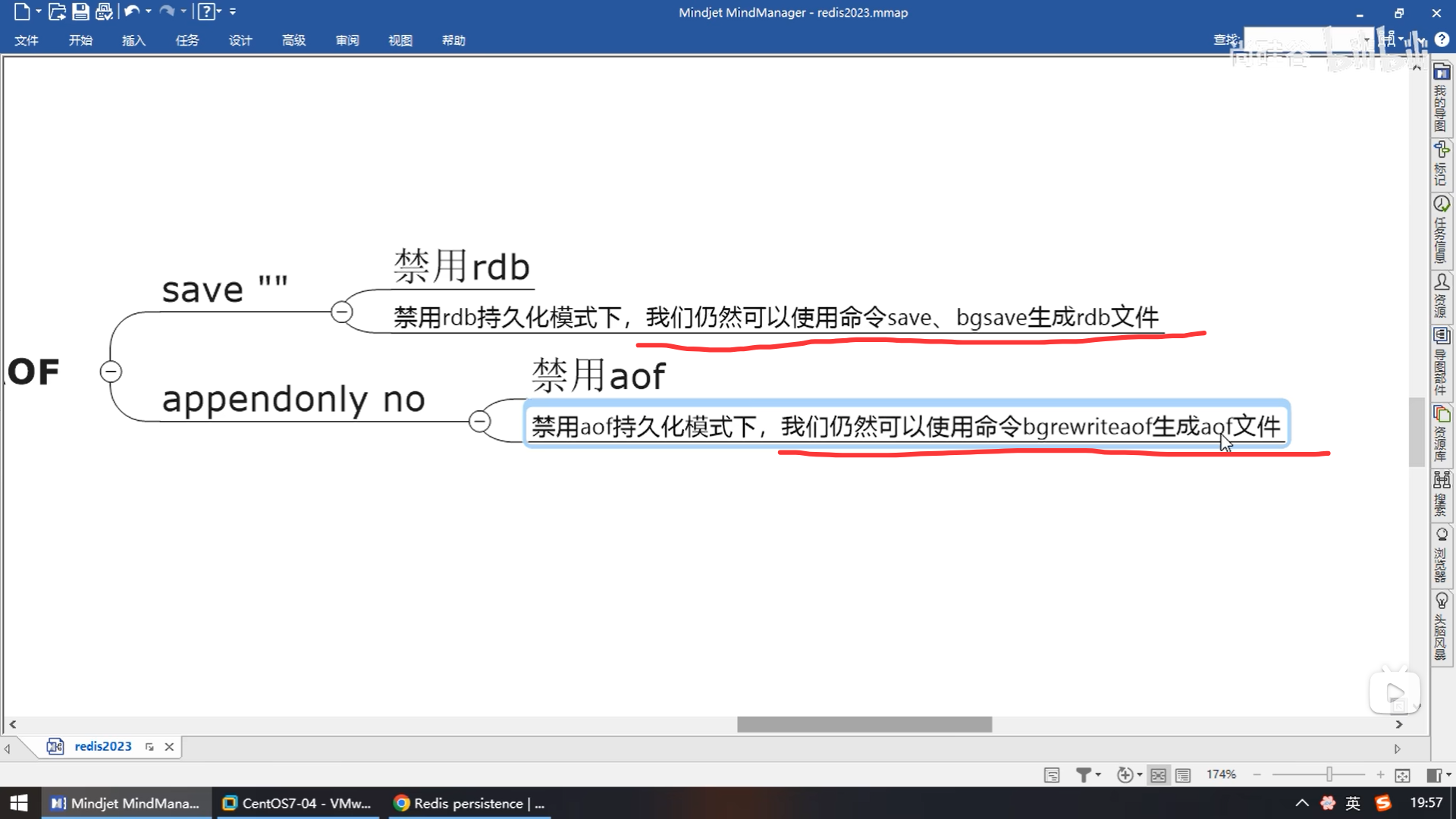Switch to CentOS7-04 VMware taskbar window
1456x819 pixels.
click(297, 803)
